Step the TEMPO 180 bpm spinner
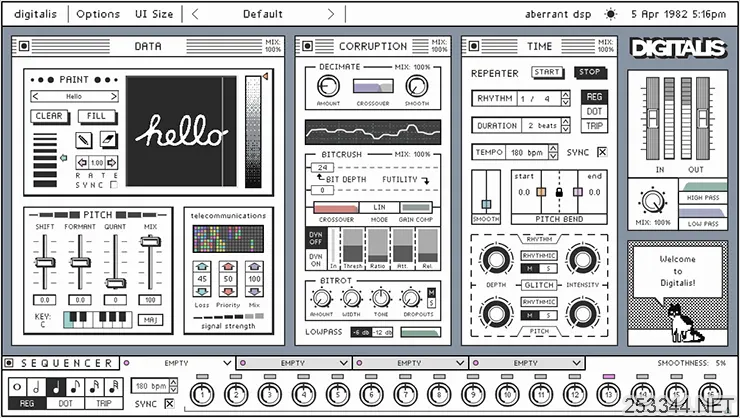740x418 pixels. click(x=553, y=152)
